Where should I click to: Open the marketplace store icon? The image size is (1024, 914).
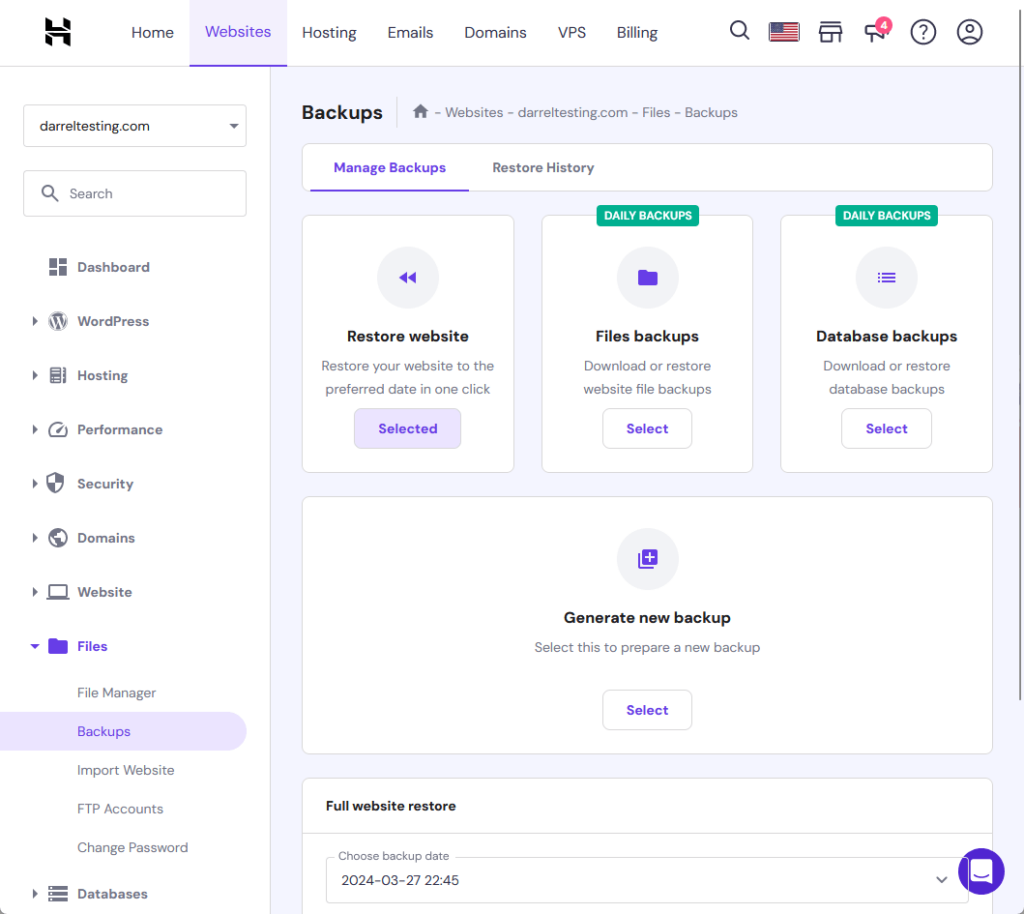click(830, 32)
